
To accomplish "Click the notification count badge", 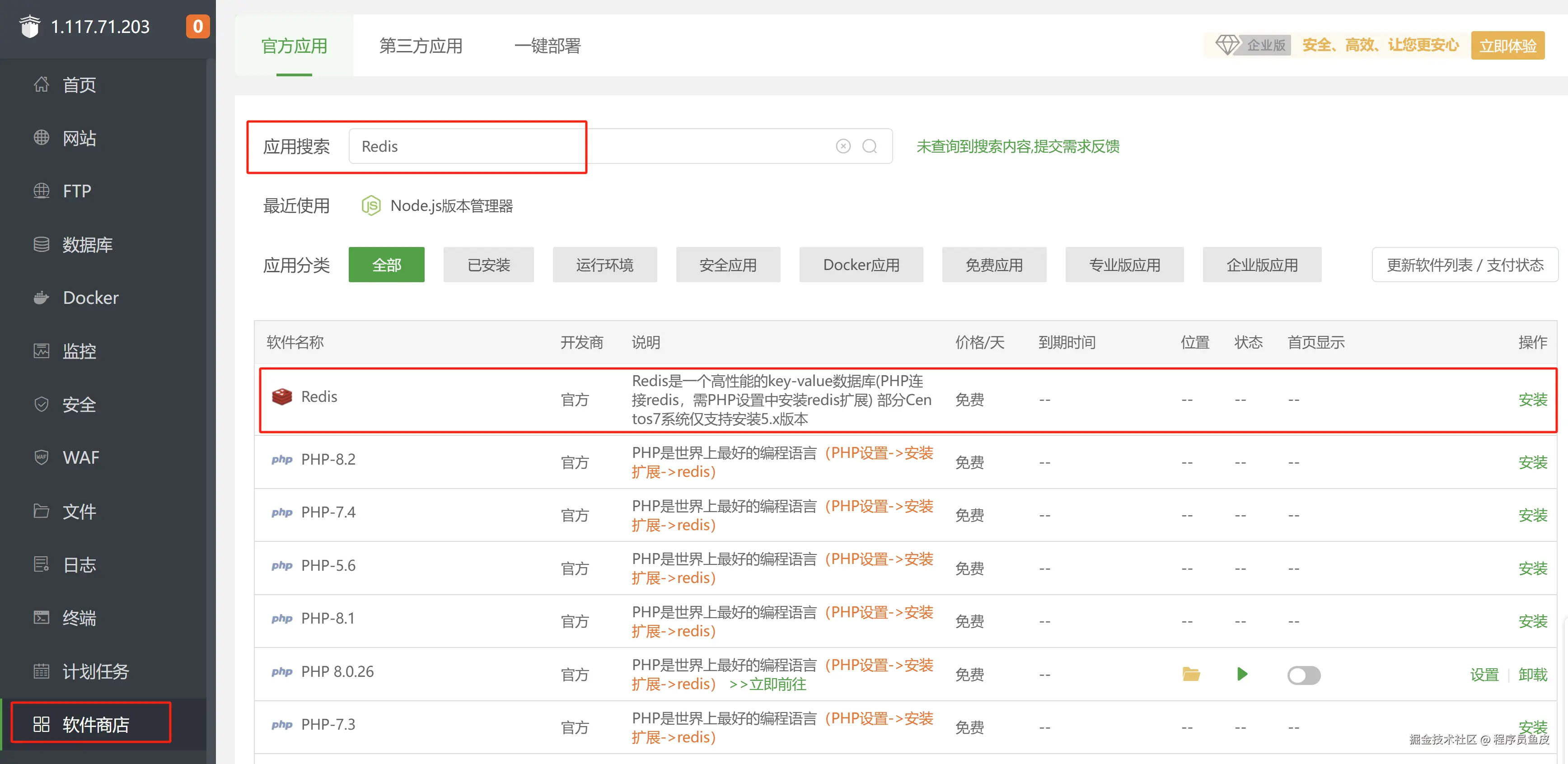I will [197, 26].
